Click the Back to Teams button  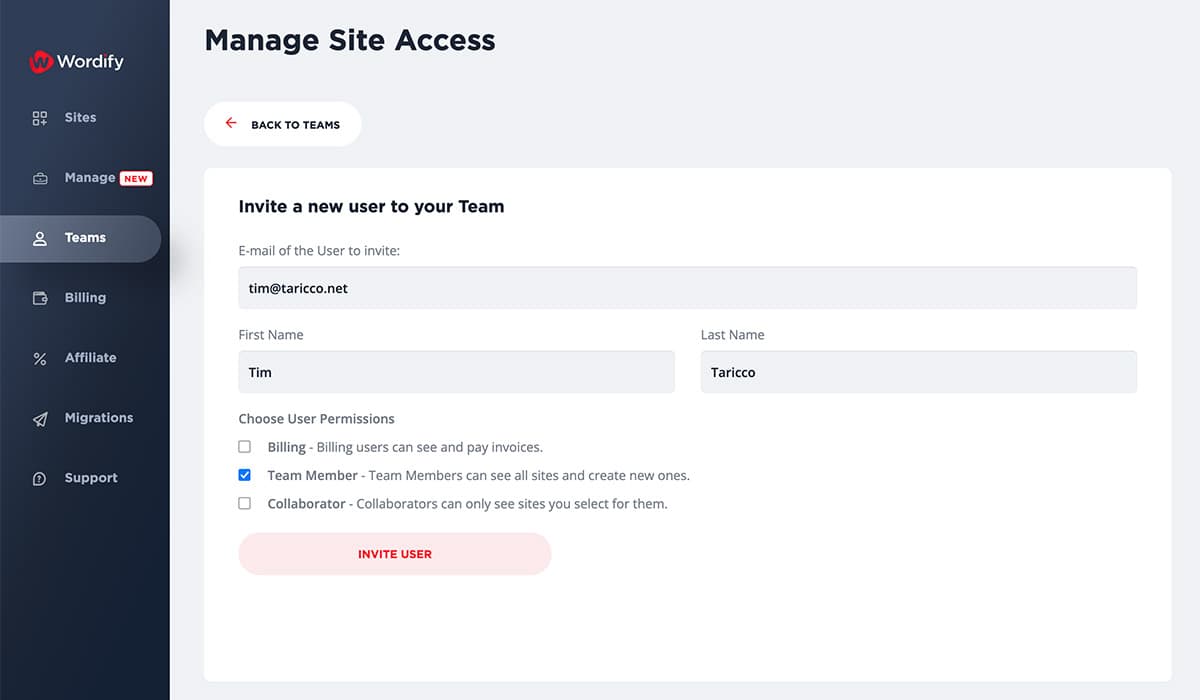coord(283,124)
